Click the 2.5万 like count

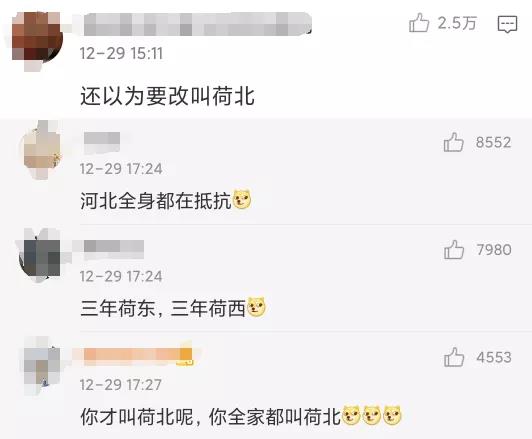click(x=457, y=23)
